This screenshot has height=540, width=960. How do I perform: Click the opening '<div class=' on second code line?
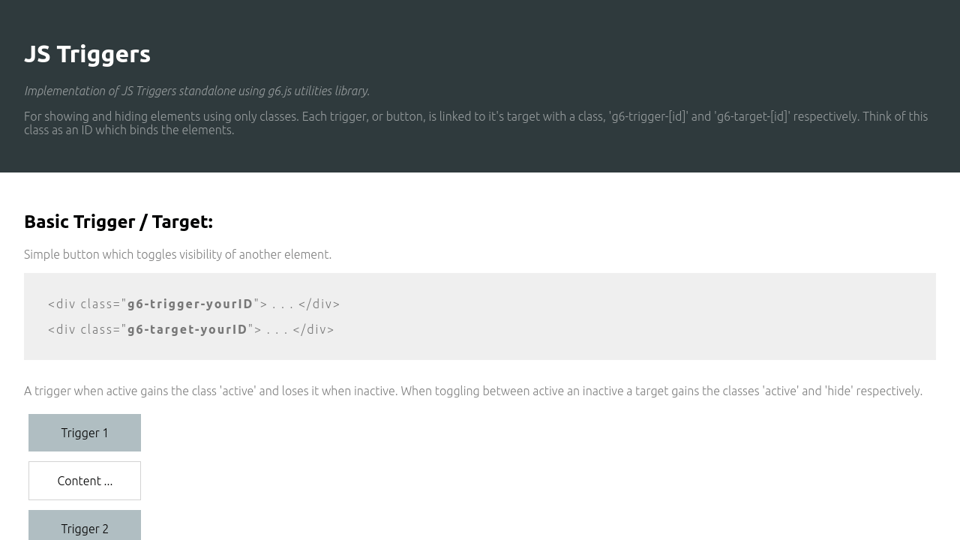click(83, 329)
